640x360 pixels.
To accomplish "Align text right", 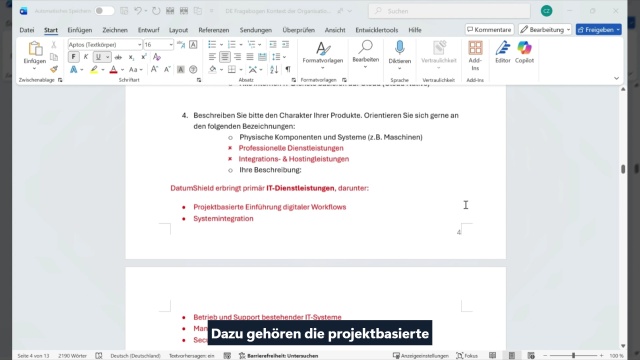I will tap(237, 57).
